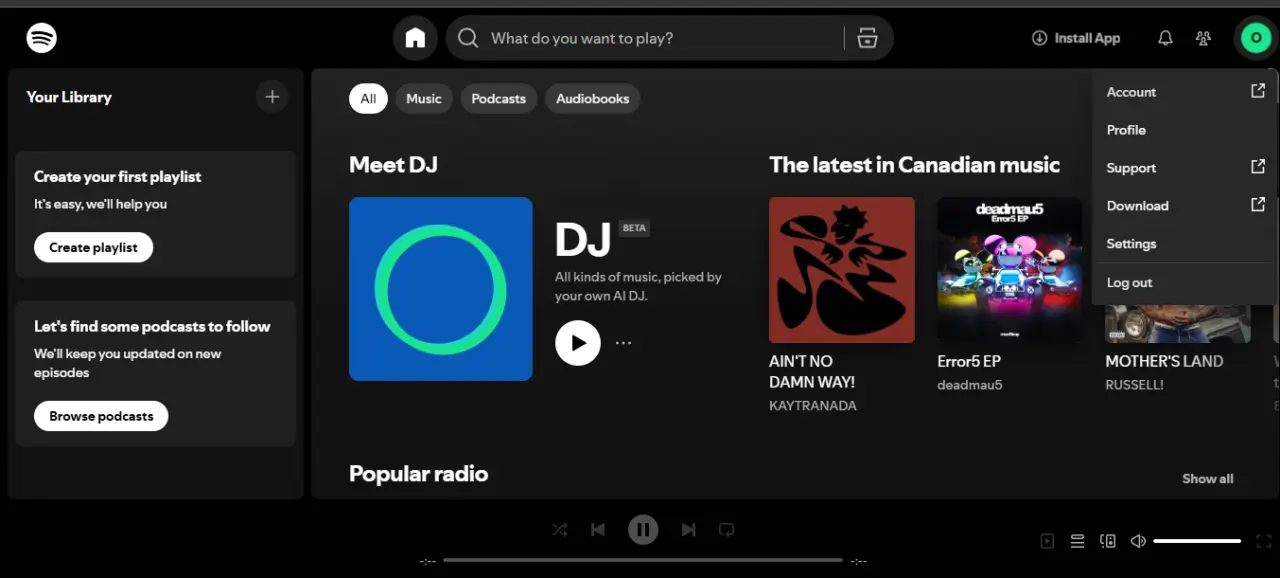Click 'The latest in Canadian music' heading
This screenshot has height=578, width=1280.
914,165
